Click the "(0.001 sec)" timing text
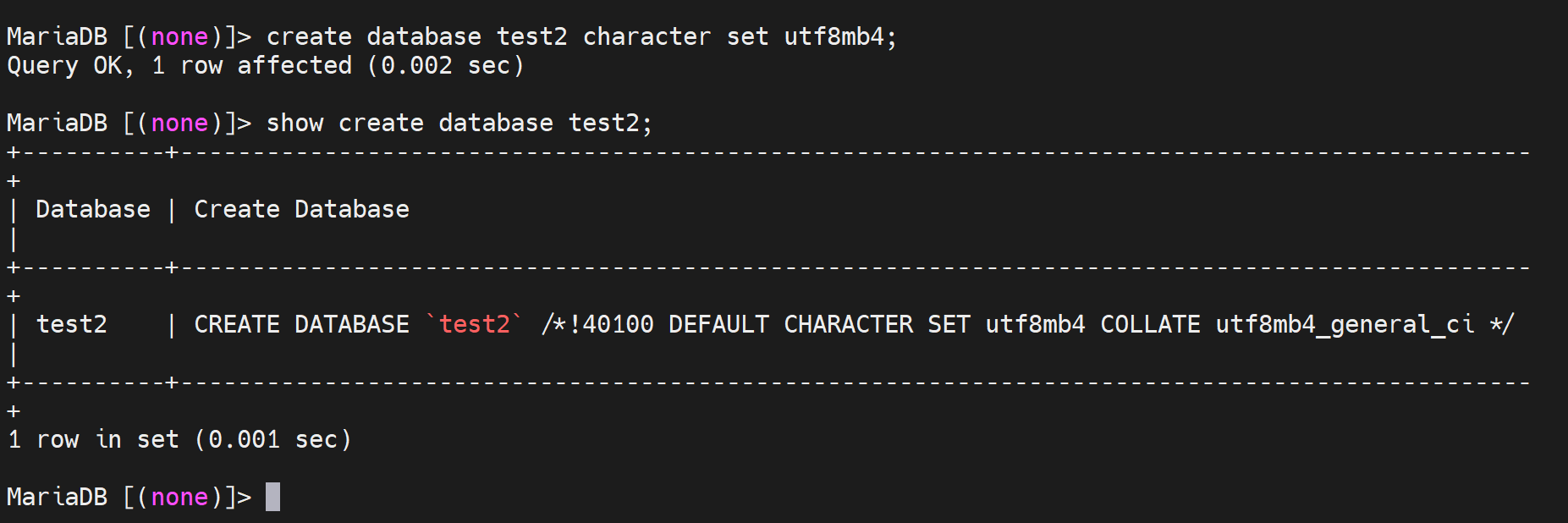Image resolution: width=1568 pixels, height=523 pixels. pyautogui.click(x=272, y=440)
